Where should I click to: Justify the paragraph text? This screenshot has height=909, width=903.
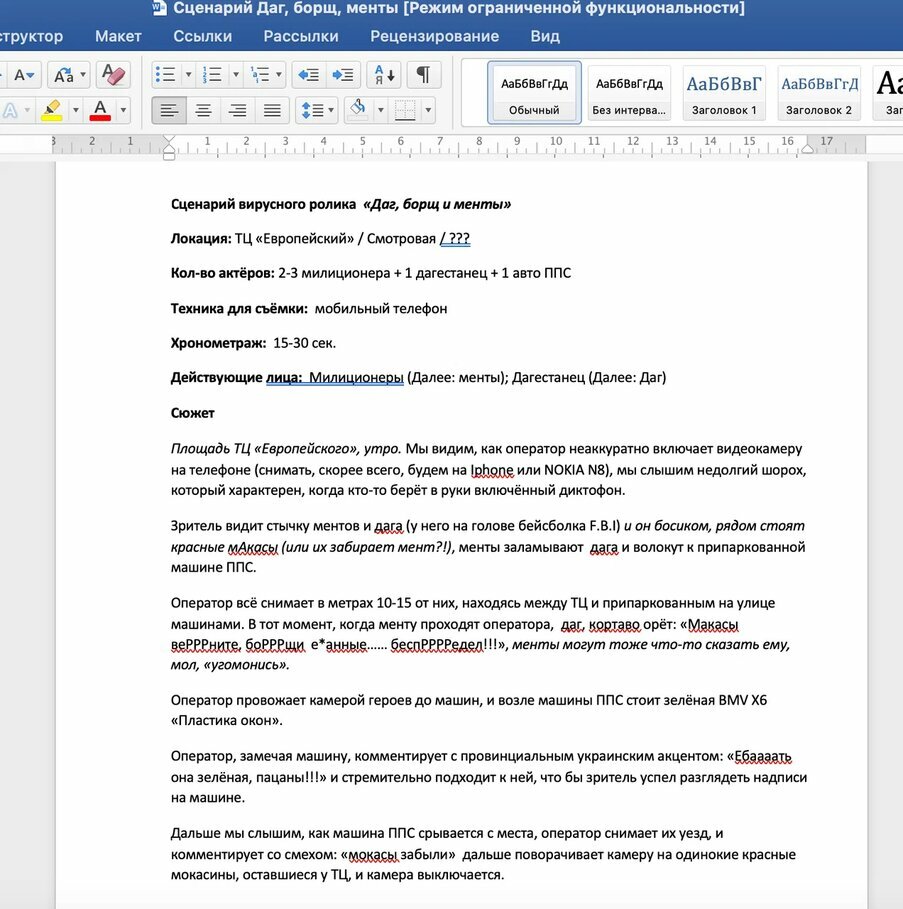pyautogui.click(x=272, y=110)
